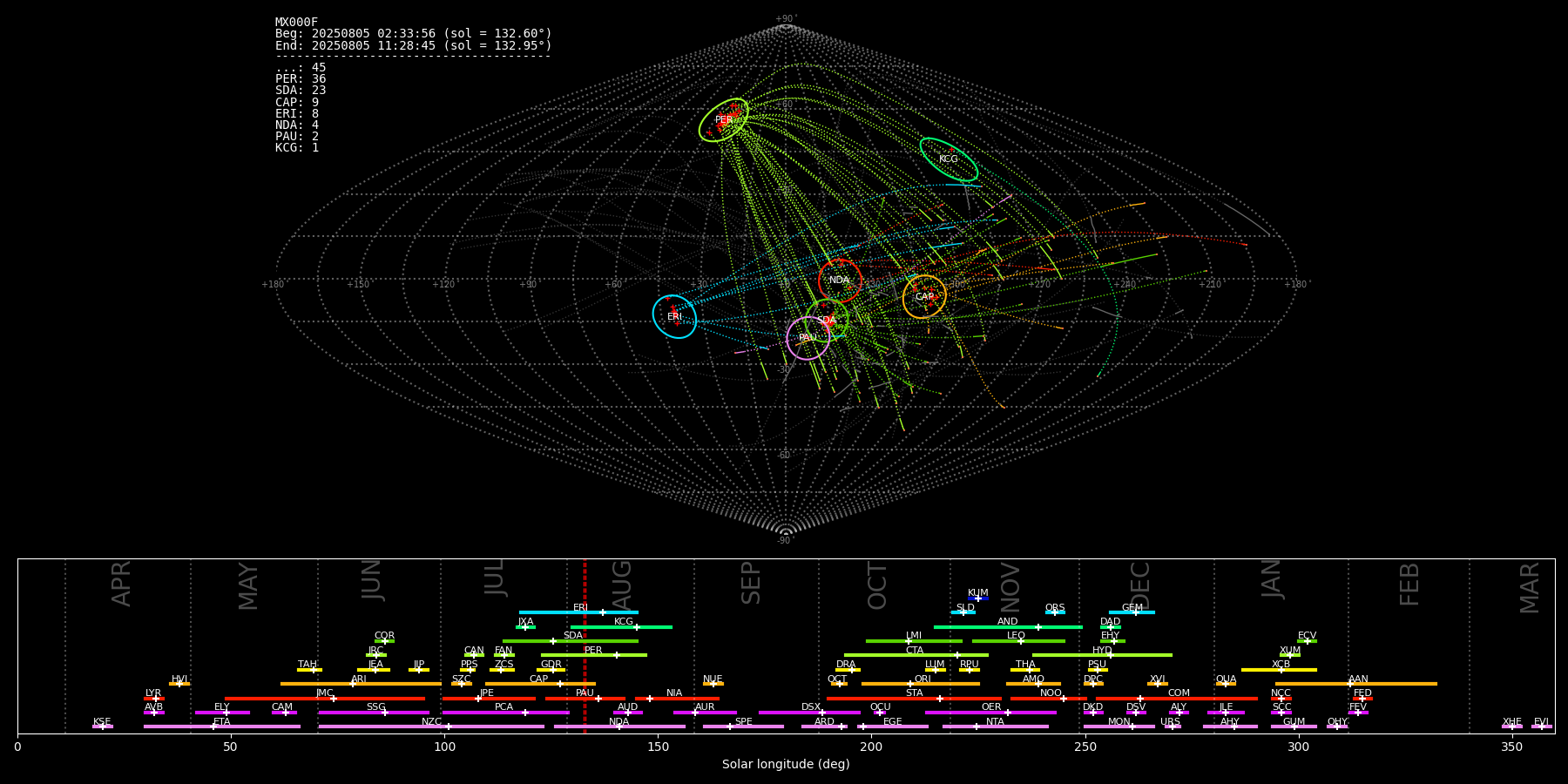Click the +210 longitude grid label
This screenshot has height=784, width=1568.
1210,285
